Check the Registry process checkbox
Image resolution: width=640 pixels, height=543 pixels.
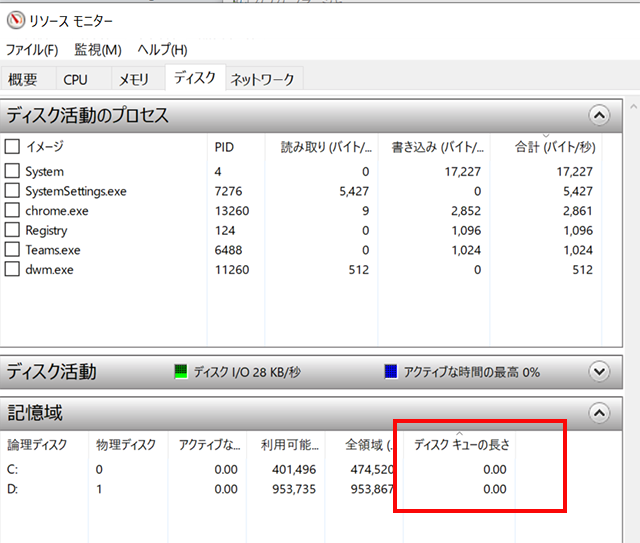pos(12,229)
